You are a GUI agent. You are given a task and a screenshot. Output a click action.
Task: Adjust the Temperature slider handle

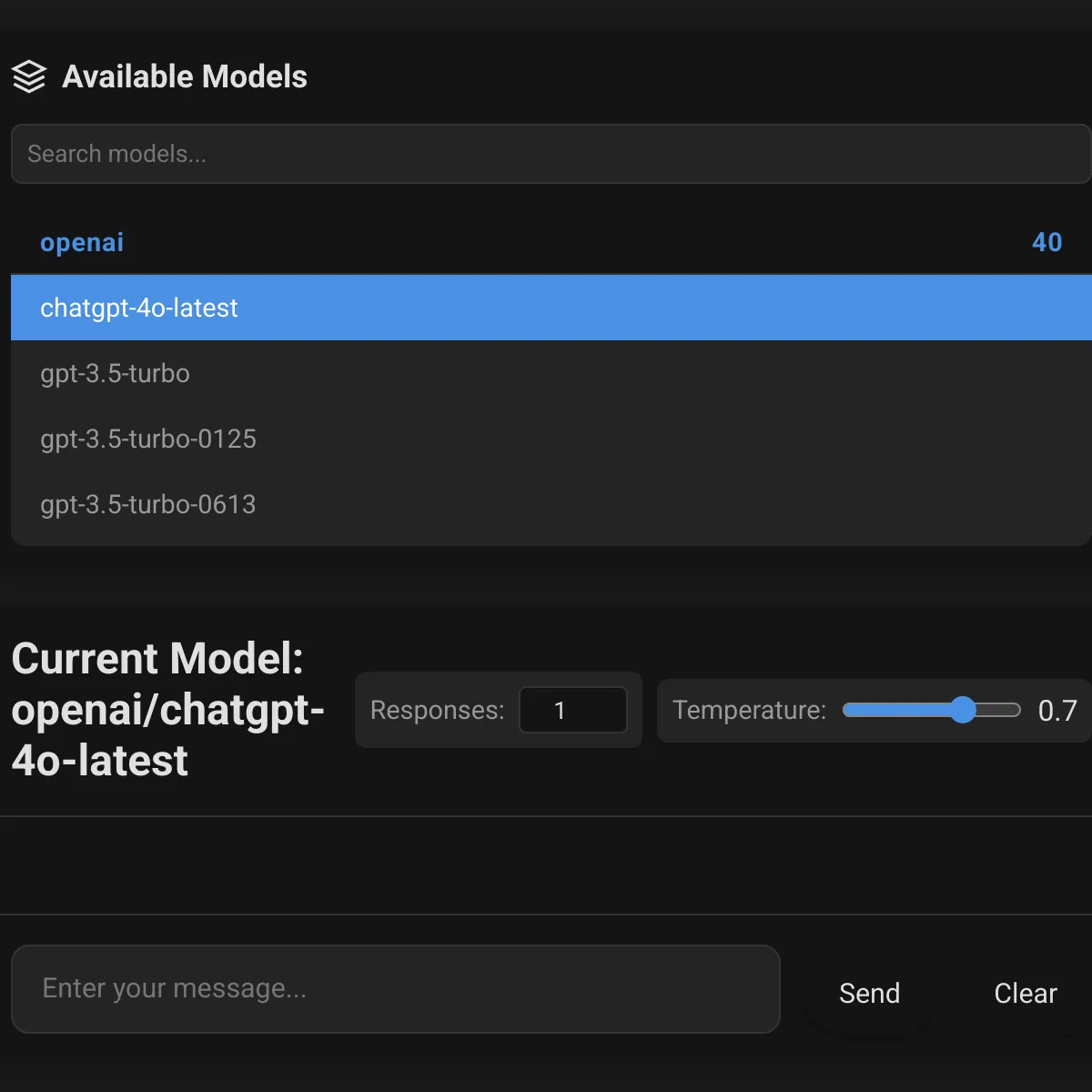point(962,710)
